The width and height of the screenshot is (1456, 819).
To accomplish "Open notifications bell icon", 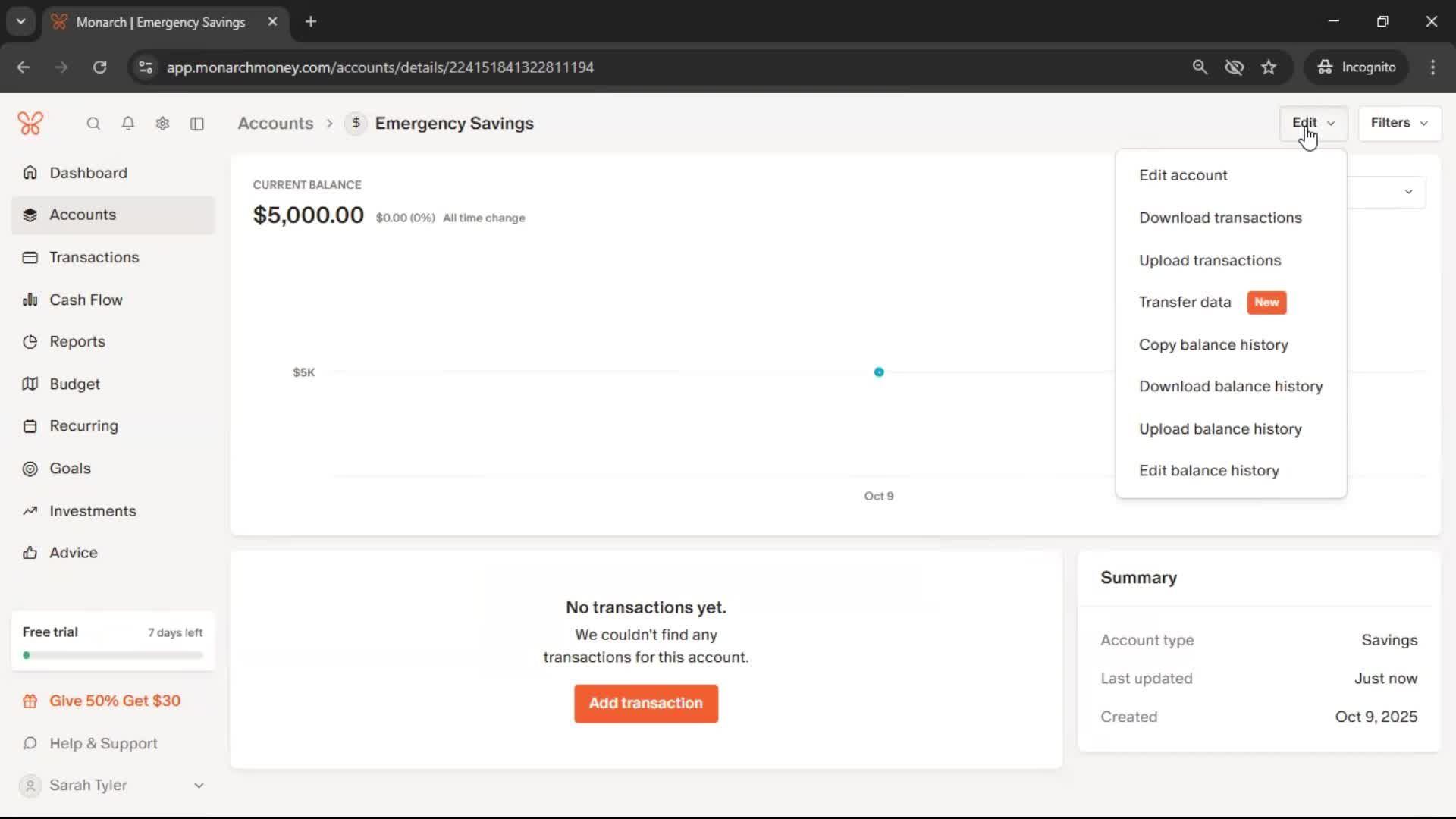I will click(128, 124).
